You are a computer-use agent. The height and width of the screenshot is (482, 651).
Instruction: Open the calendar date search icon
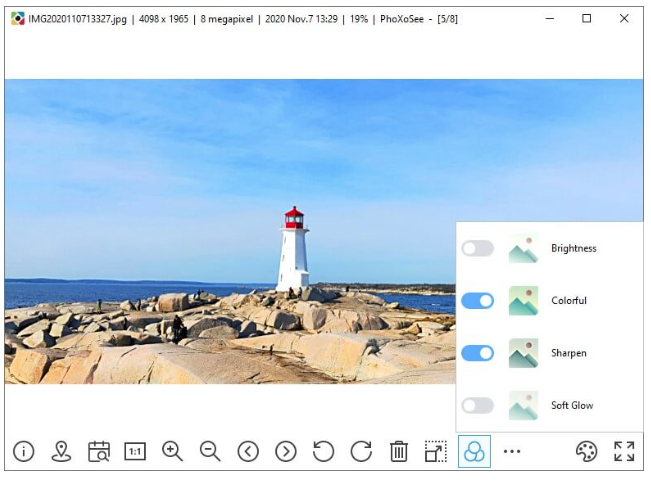98,452
